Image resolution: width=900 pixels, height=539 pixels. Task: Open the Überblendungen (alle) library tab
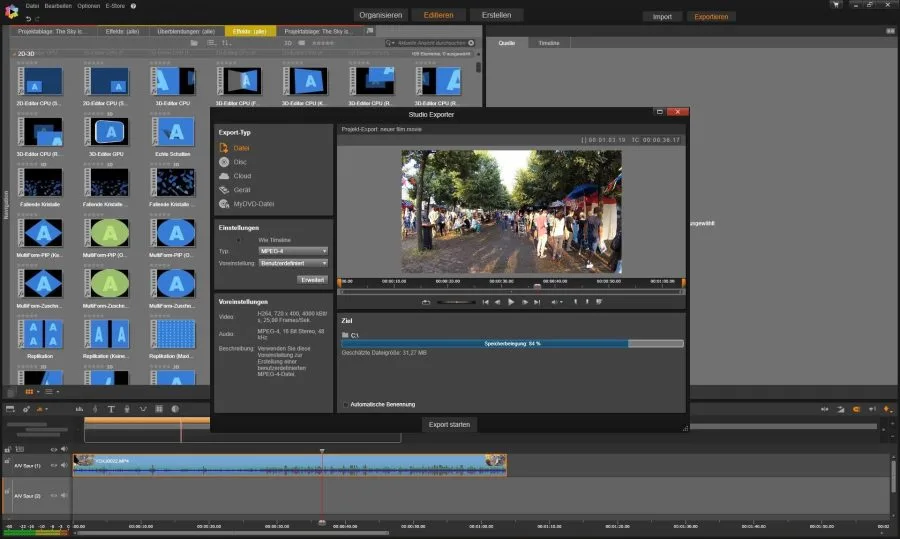[x=186, y=32]
